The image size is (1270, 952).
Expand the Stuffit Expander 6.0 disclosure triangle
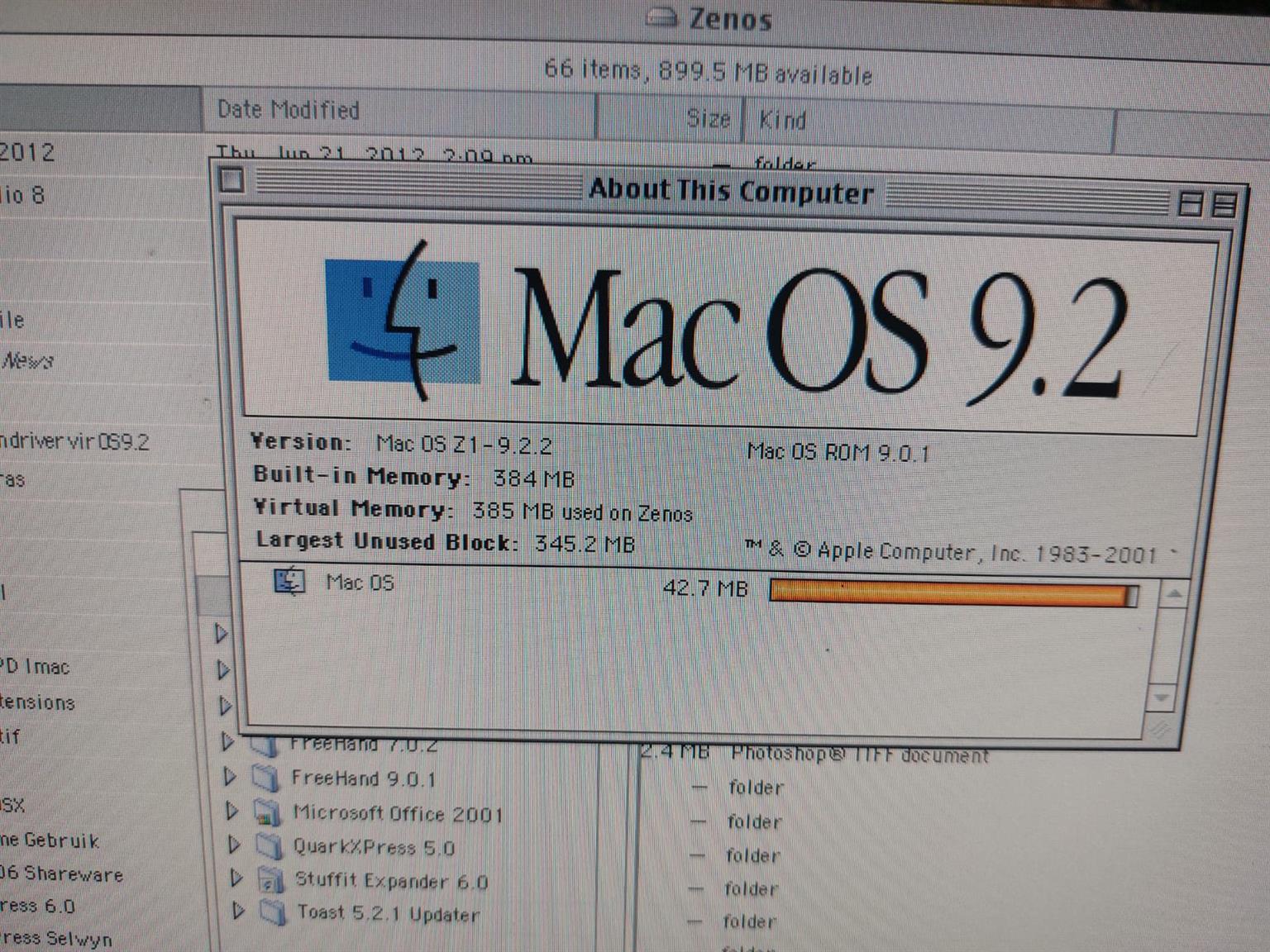pyautogui.click(x=236, y=878)
